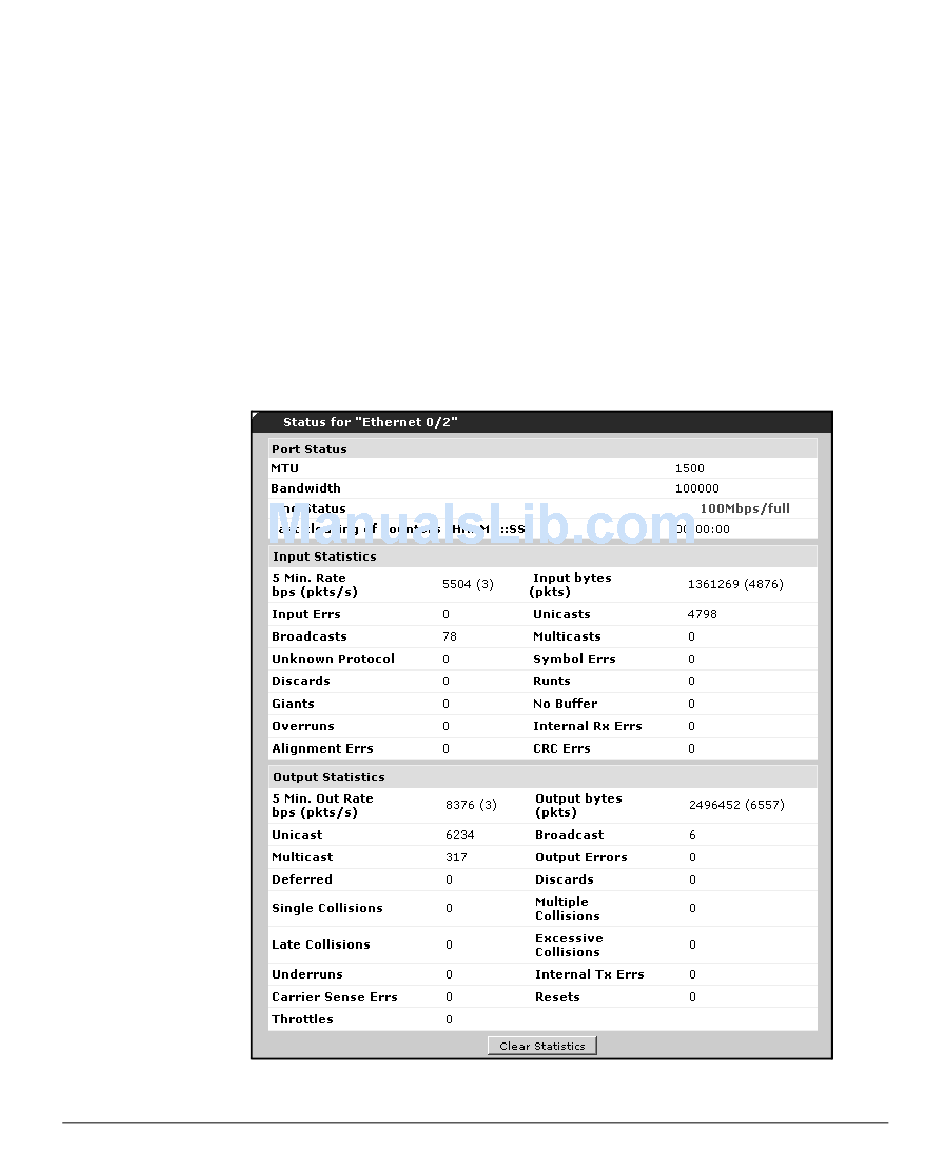This screenshot has width=950, height=1157.
Task: Select the '5 Min. Out Rate' label
Action: [323, 798]
